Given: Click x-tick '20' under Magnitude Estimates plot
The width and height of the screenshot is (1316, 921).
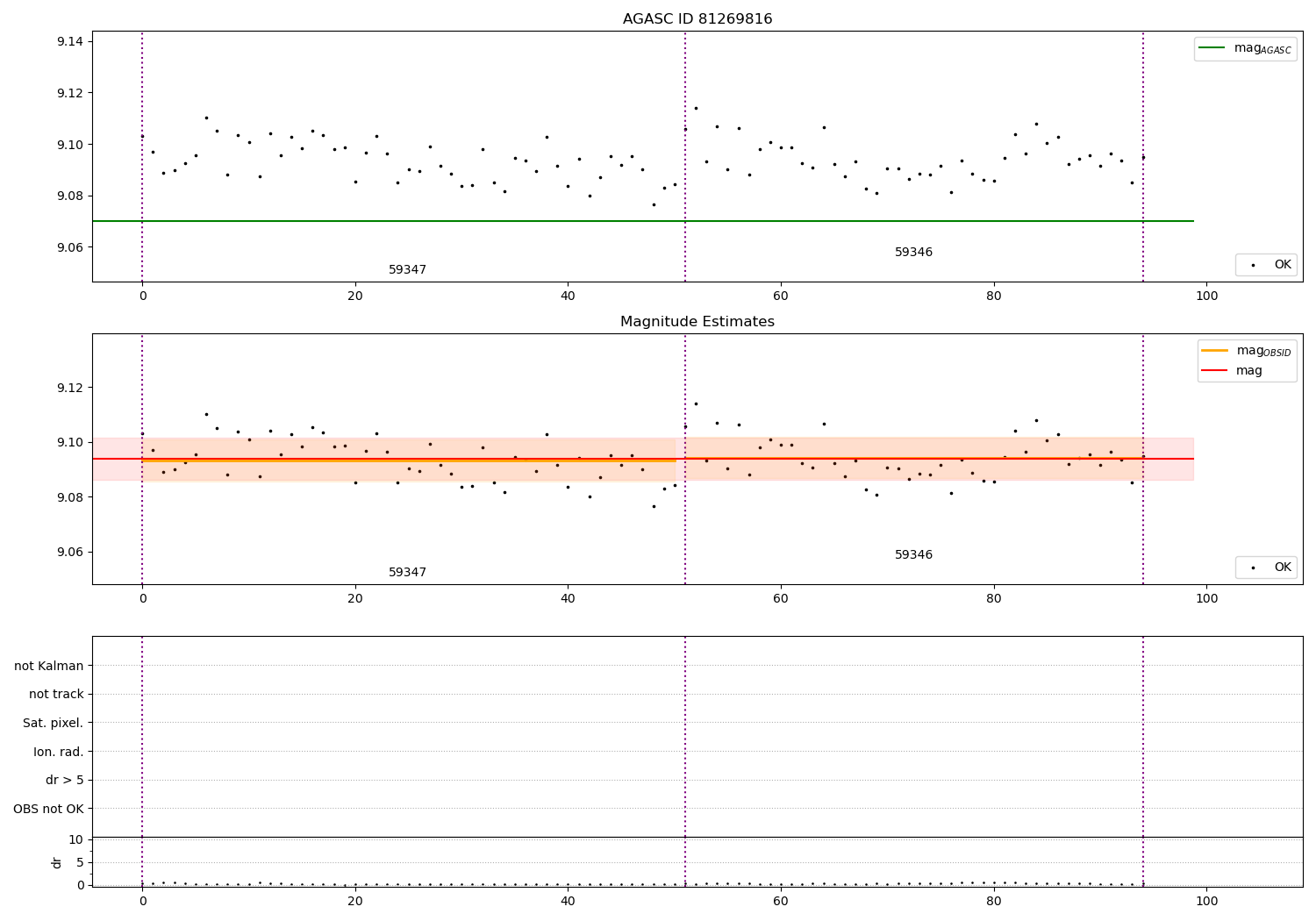Looking at the screenshot, I should [x=355, y=598].
